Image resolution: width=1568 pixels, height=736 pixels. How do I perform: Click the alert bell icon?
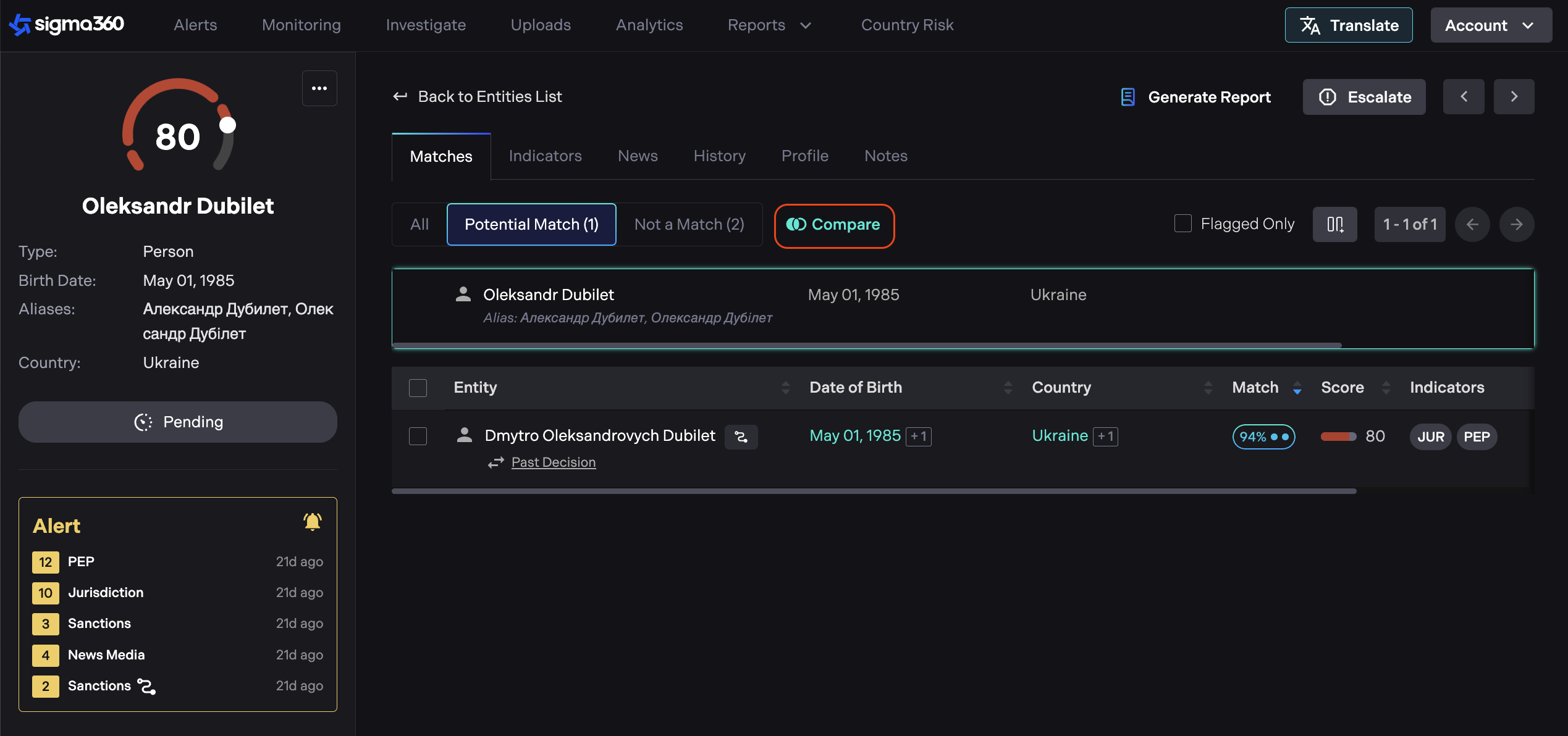click(313, 522)
